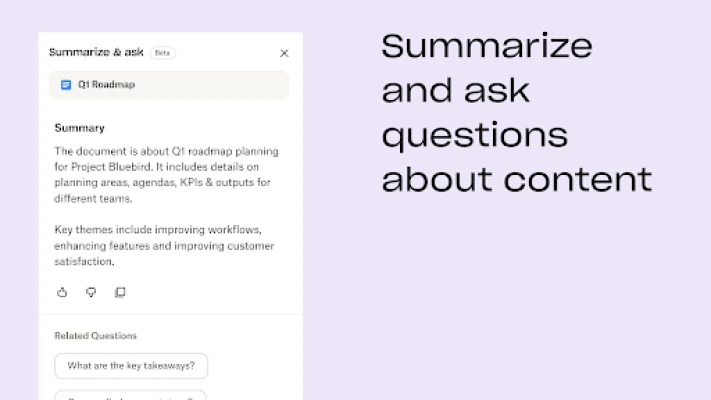Open the Q1 Roadmap file name
Screen dimensions: 711x400
point(106,85)
